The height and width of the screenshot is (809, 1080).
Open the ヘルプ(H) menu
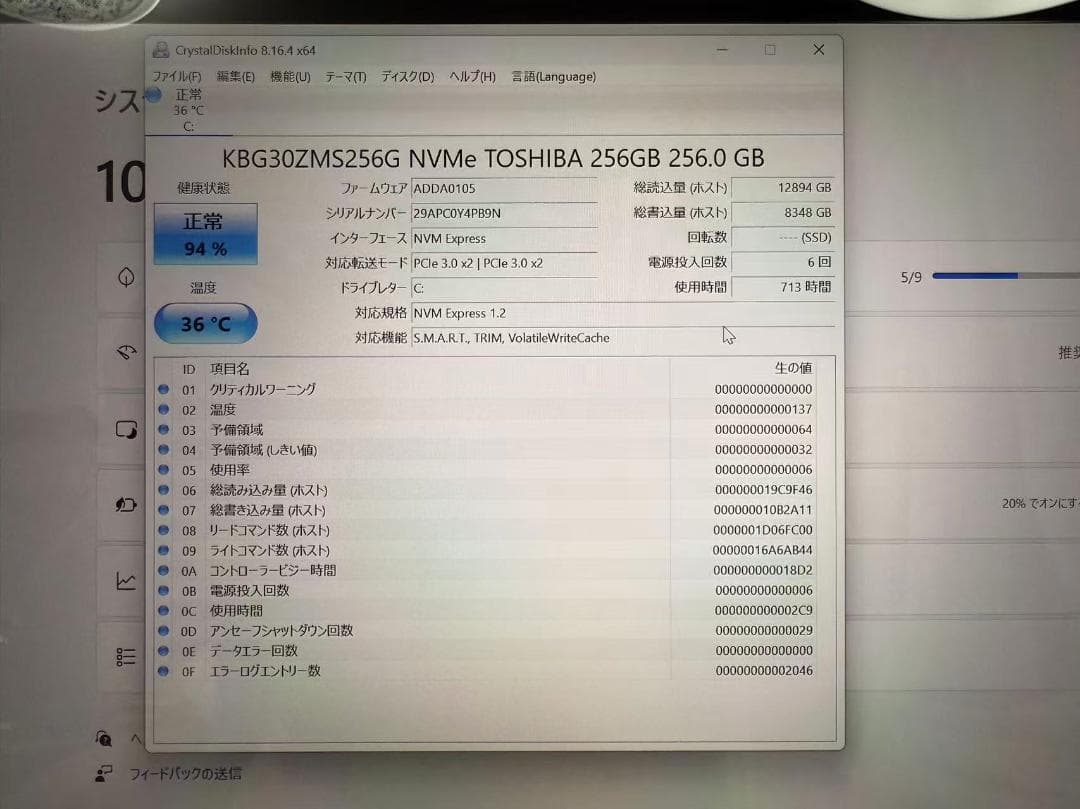click(x=470, y=76)
